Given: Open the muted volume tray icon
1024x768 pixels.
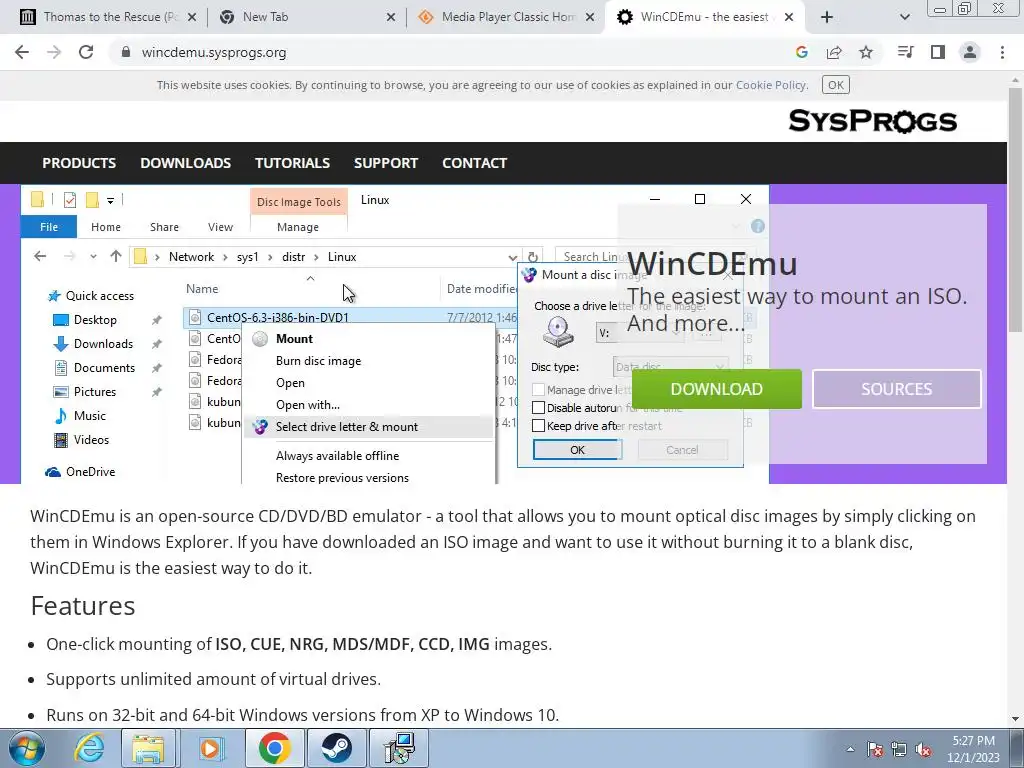Looking at the screenshot, I should click(923, 749).
